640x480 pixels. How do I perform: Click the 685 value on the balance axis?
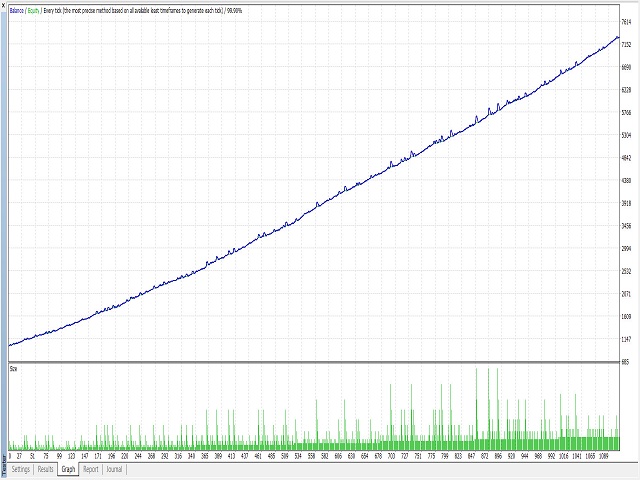tap(625, 362)
